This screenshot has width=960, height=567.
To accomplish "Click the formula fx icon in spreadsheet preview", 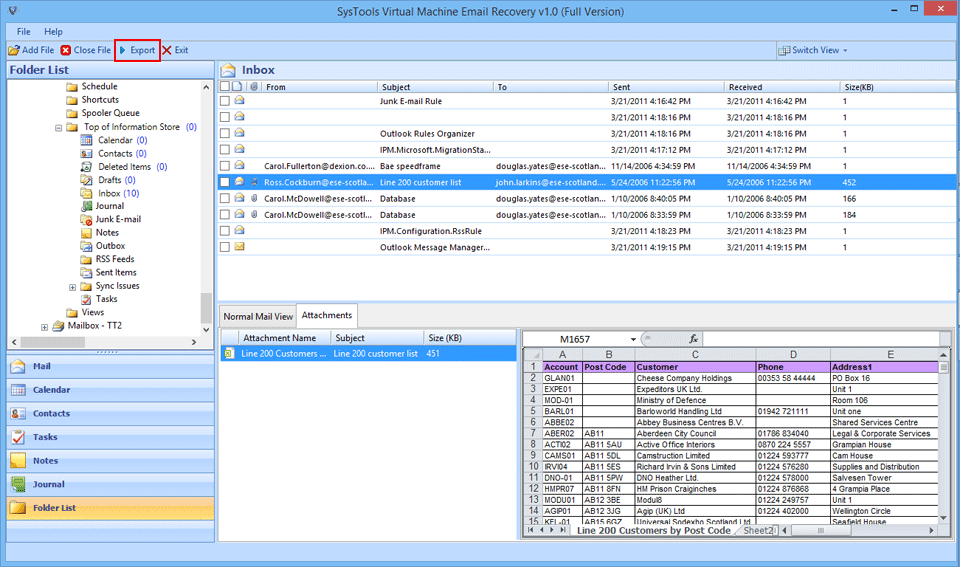I will pos(693,339).
